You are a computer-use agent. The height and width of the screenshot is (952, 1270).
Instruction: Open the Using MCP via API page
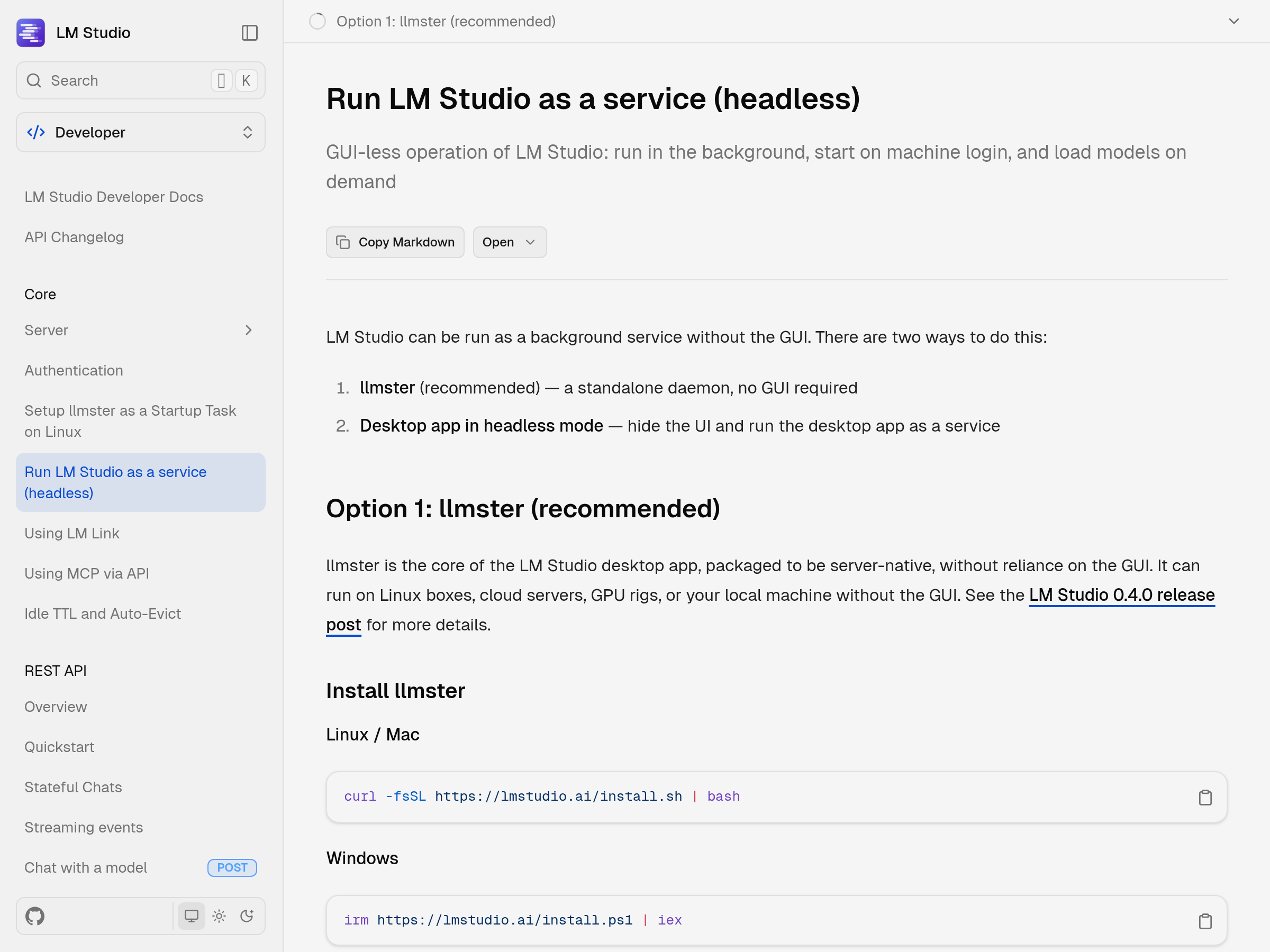(87, 573)
